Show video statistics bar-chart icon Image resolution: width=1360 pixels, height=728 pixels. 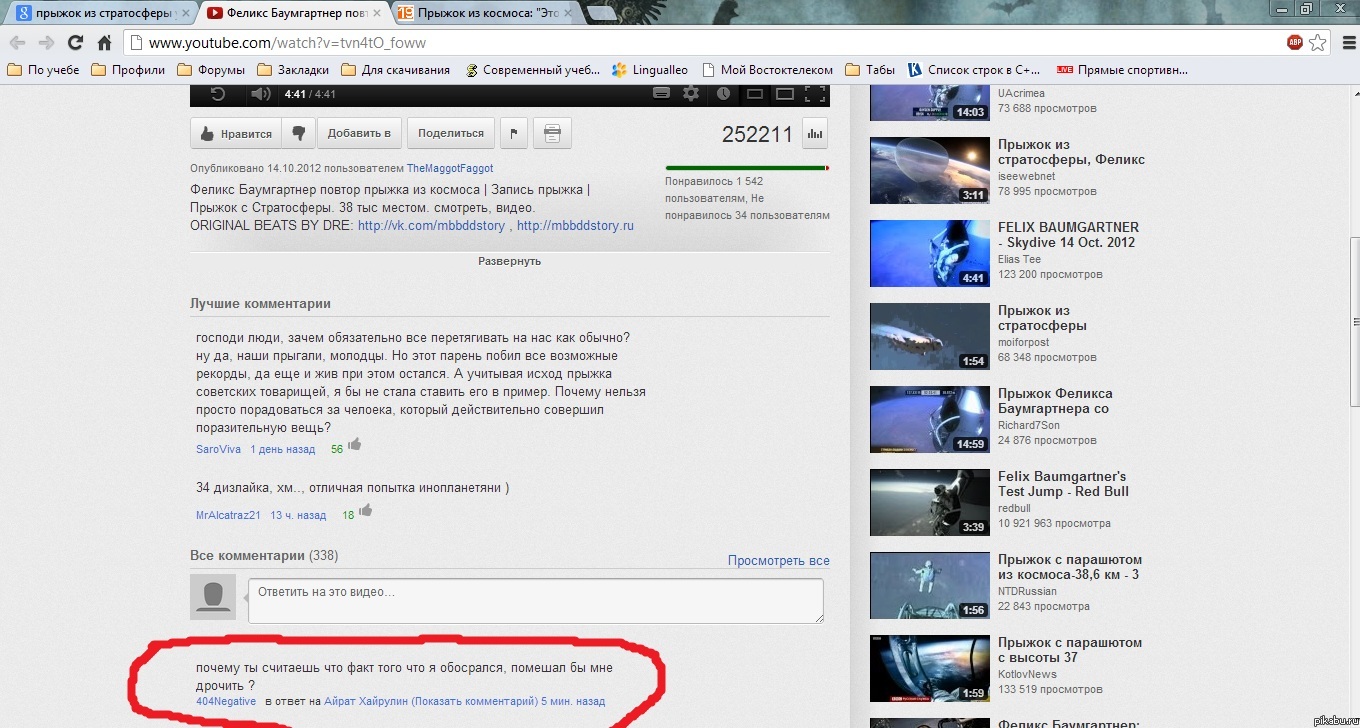(815, 133)
